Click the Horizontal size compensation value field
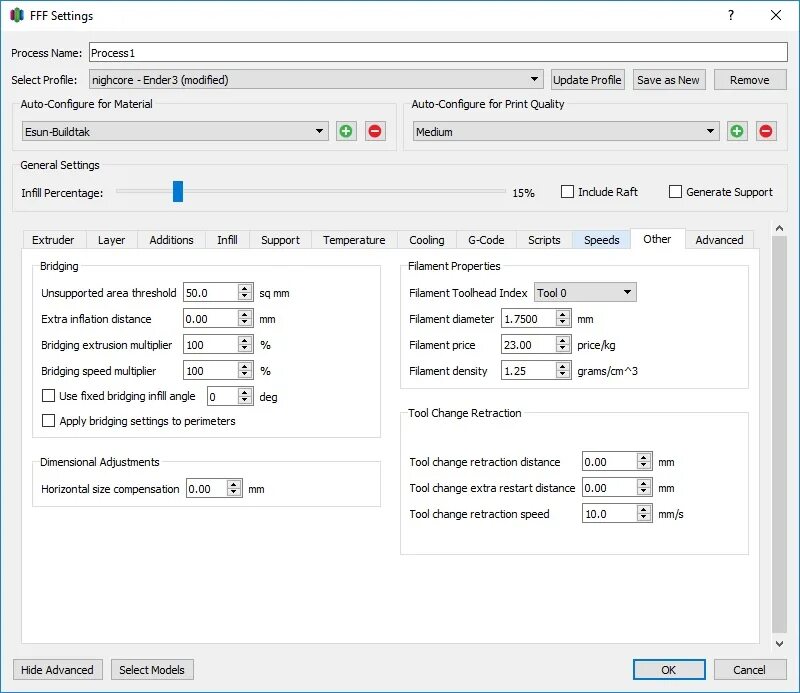 207,488
